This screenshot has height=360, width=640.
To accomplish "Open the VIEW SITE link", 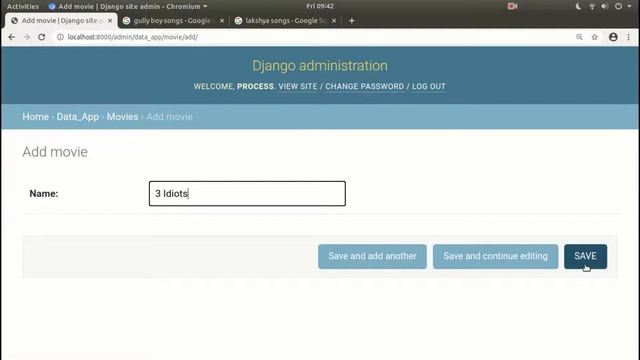I will pyautogui.click(x=298, y=87).
